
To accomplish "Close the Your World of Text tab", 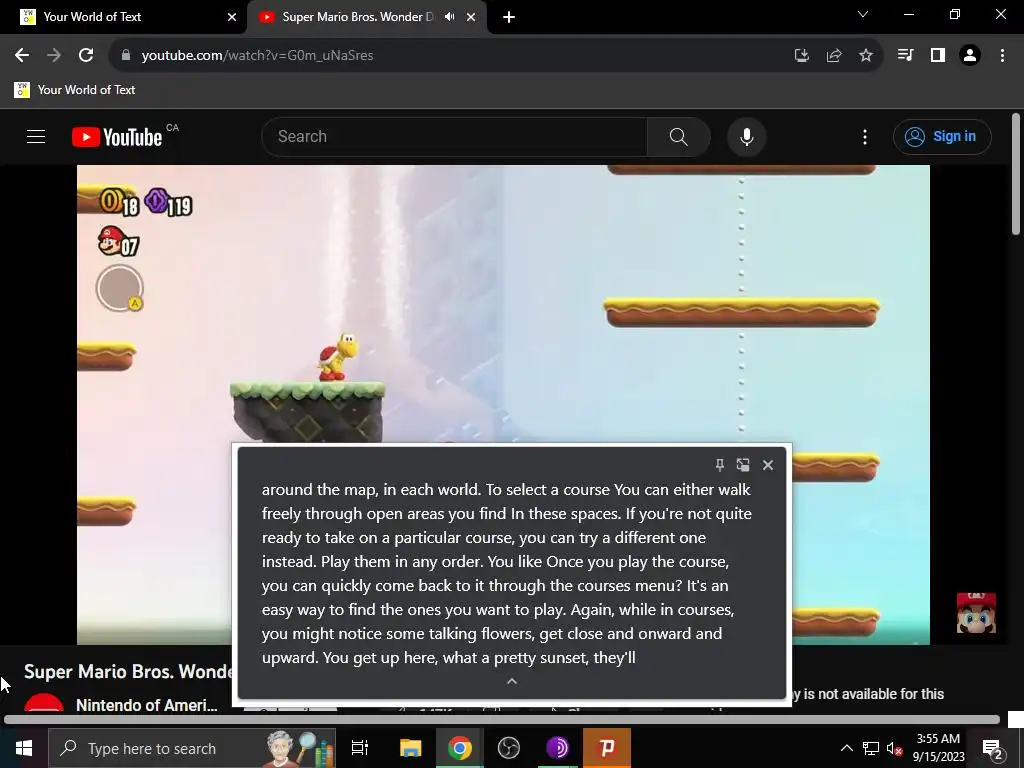I will [x=232, y=17].
